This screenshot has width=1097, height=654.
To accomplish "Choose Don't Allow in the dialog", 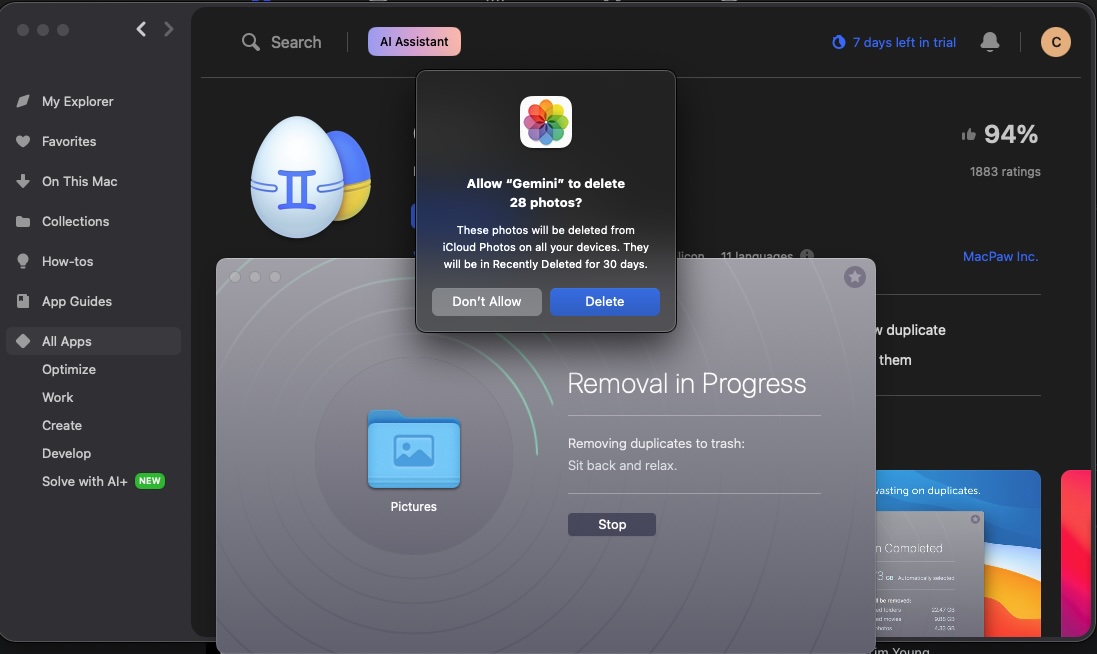I will point(486,301).
